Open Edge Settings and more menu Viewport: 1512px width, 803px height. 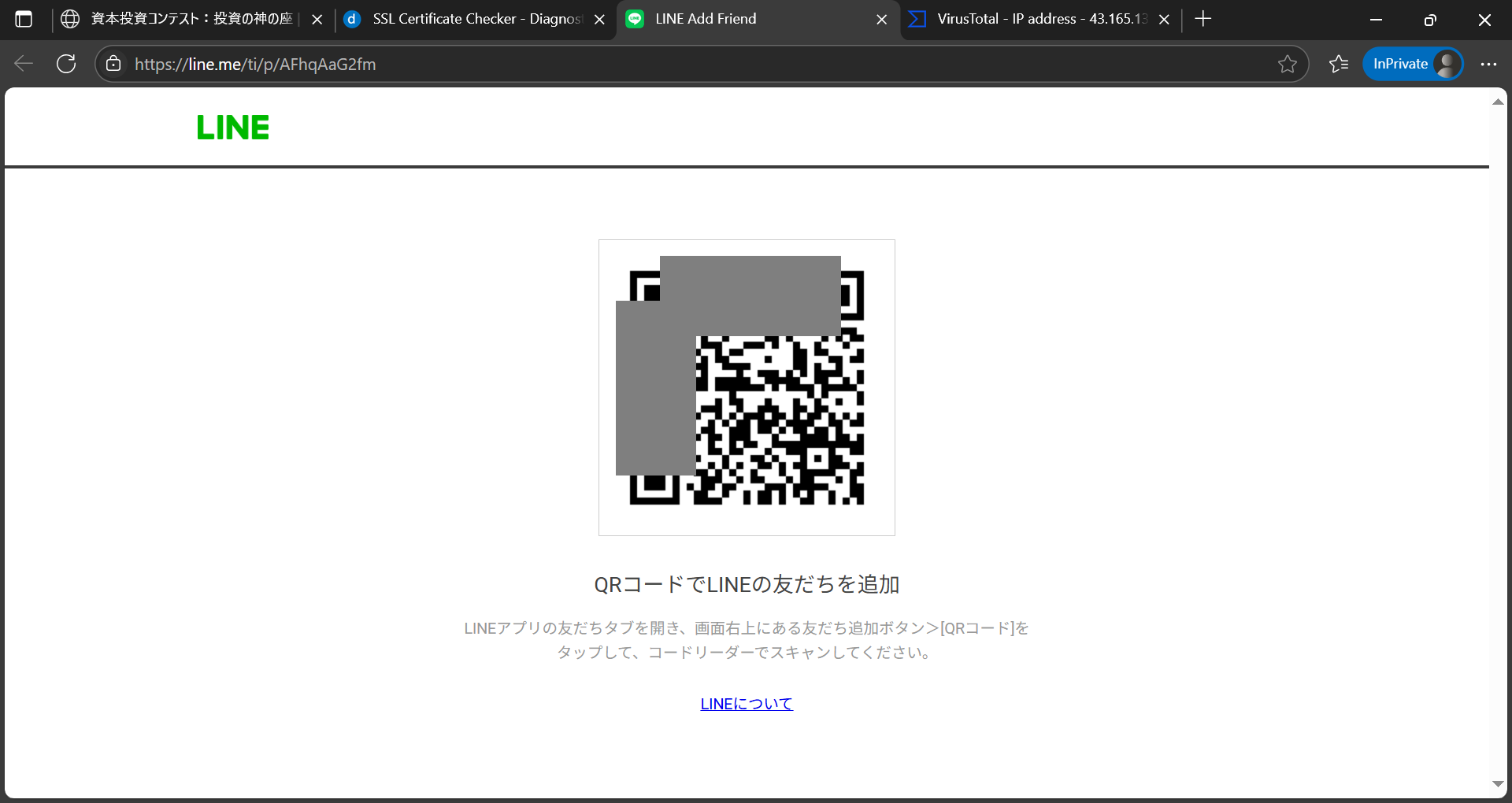tap(1488, 64)
